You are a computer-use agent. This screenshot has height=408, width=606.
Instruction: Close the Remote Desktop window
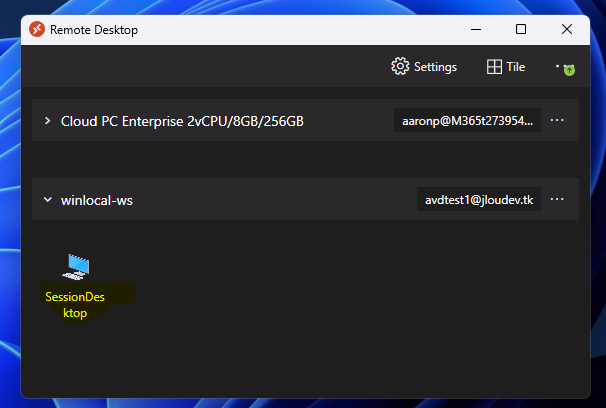point(567,29)
